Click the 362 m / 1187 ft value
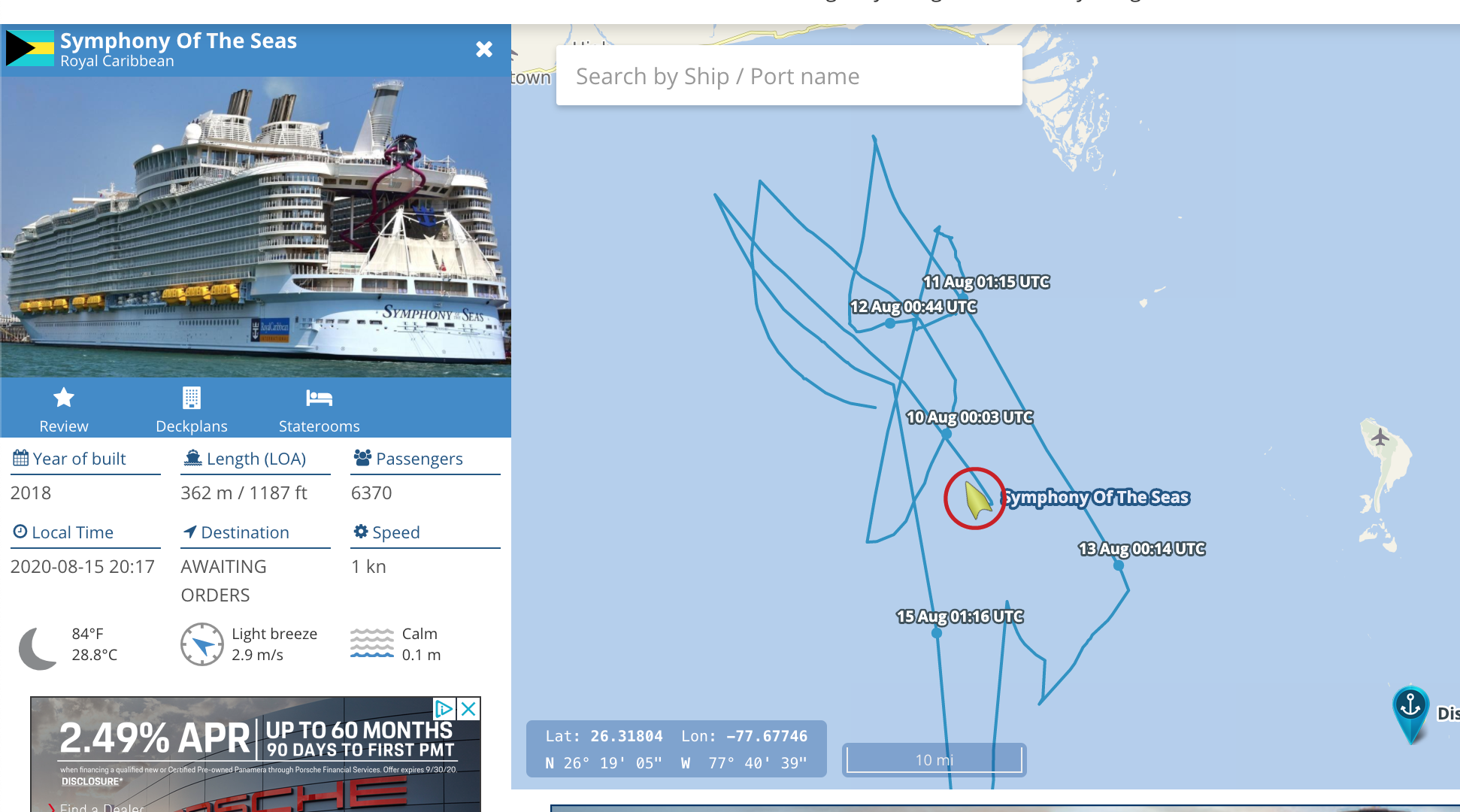 point(244,493)
